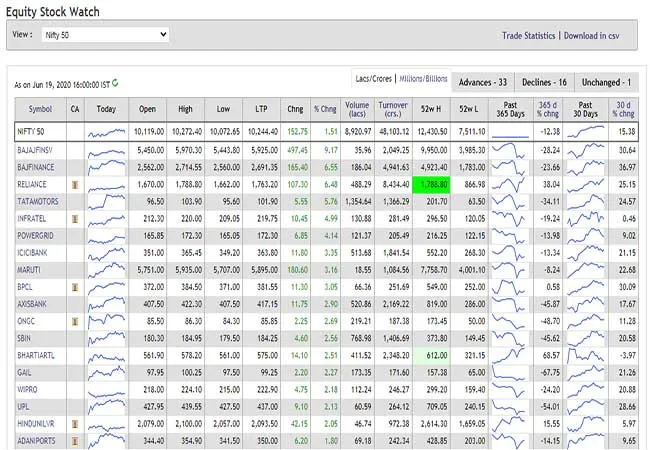Open RELIANCE Past 365 Days sparkline
The image size is (650, 450).
(510, 185)
